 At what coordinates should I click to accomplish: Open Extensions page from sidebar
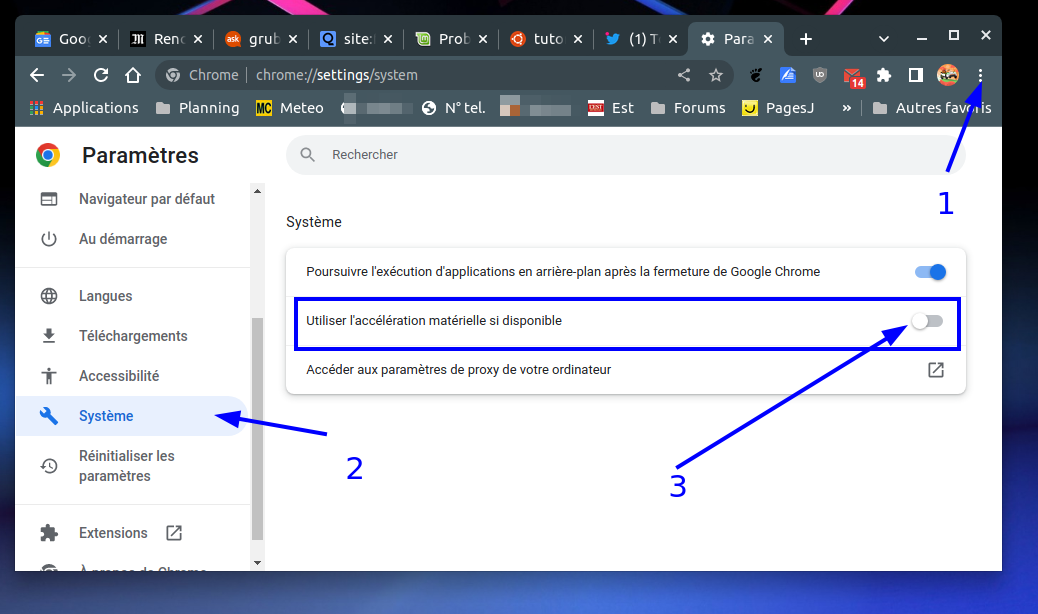[132, 533]
